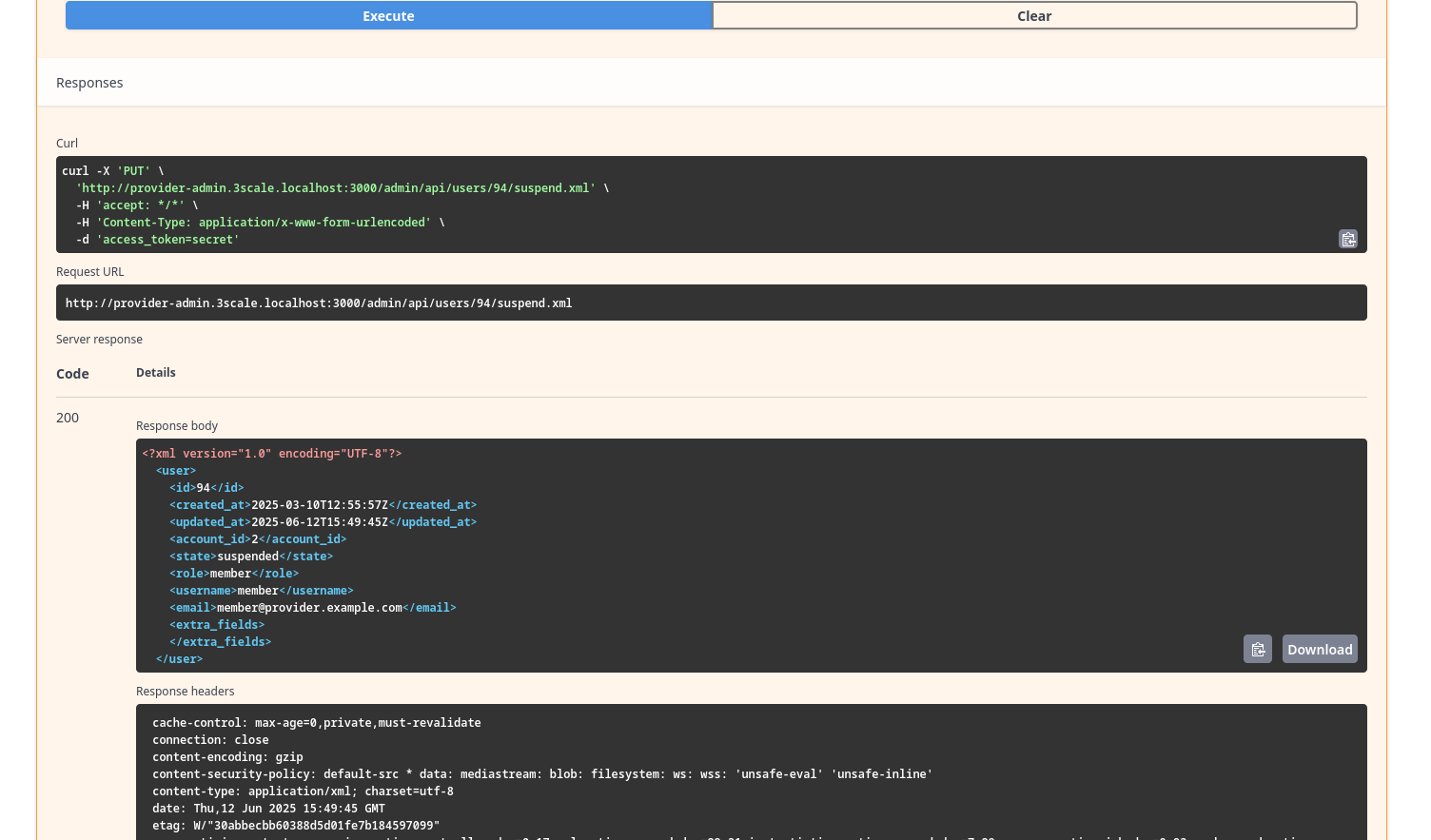This screenshot has width=1431, height=840.
Task: Click the Code column heading
Action: coord(72,374)
